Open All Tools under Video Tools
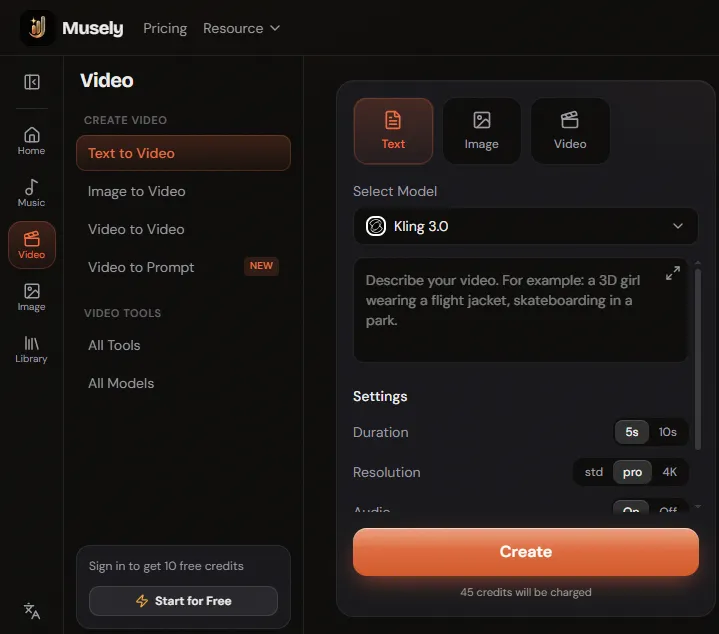 pyautogui.click(x=183, y=345)
